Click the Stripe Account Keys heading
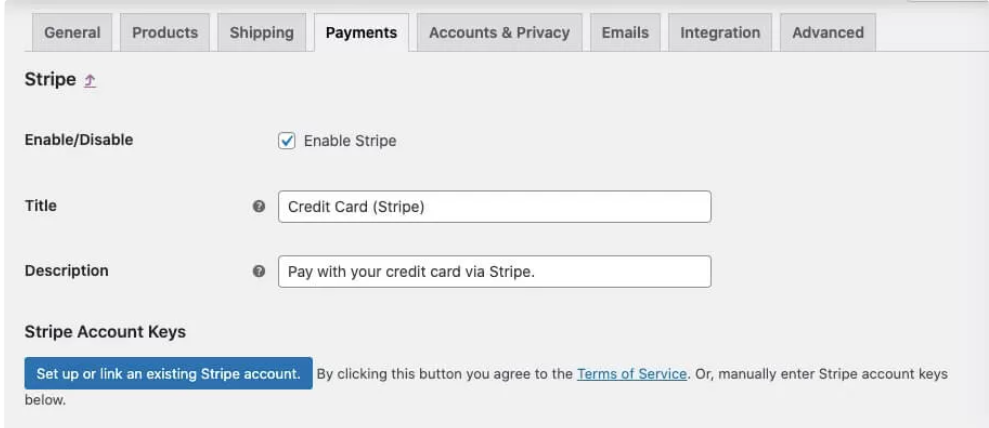The width and height of the screenshot is (989, 428). point(105,331)
